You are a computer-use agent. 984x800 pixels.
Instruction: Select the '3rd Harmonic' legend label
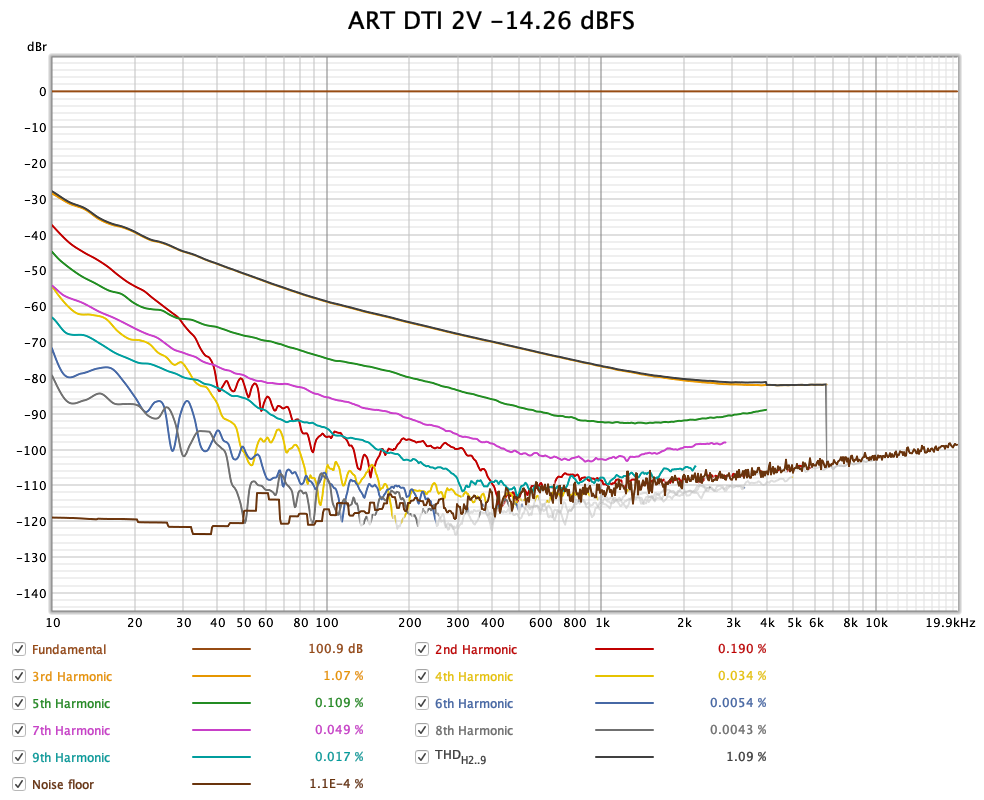point(72,676)
